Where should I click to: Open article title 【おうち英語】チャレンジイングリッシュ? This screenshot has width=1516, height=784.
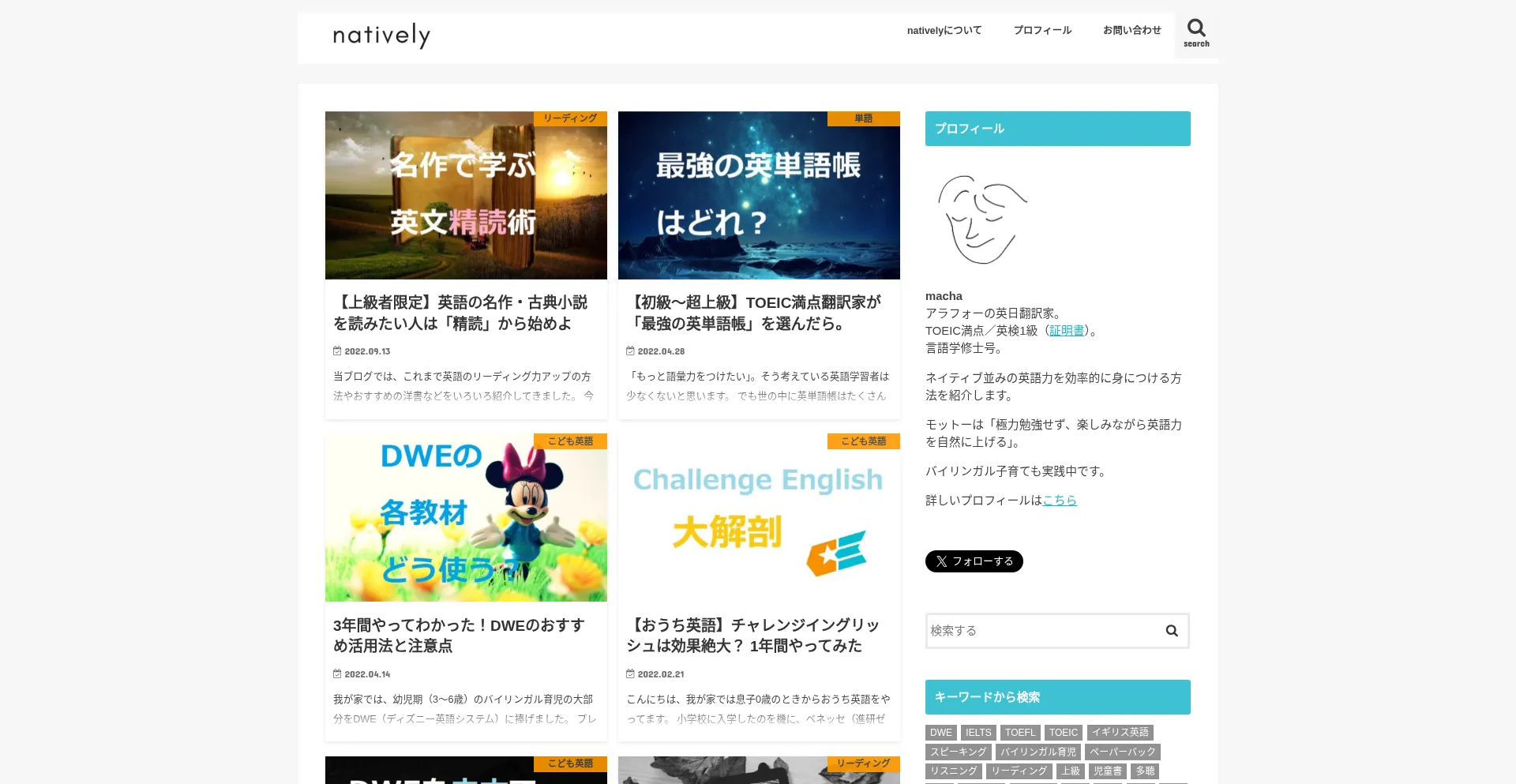(x=752, y=636)
